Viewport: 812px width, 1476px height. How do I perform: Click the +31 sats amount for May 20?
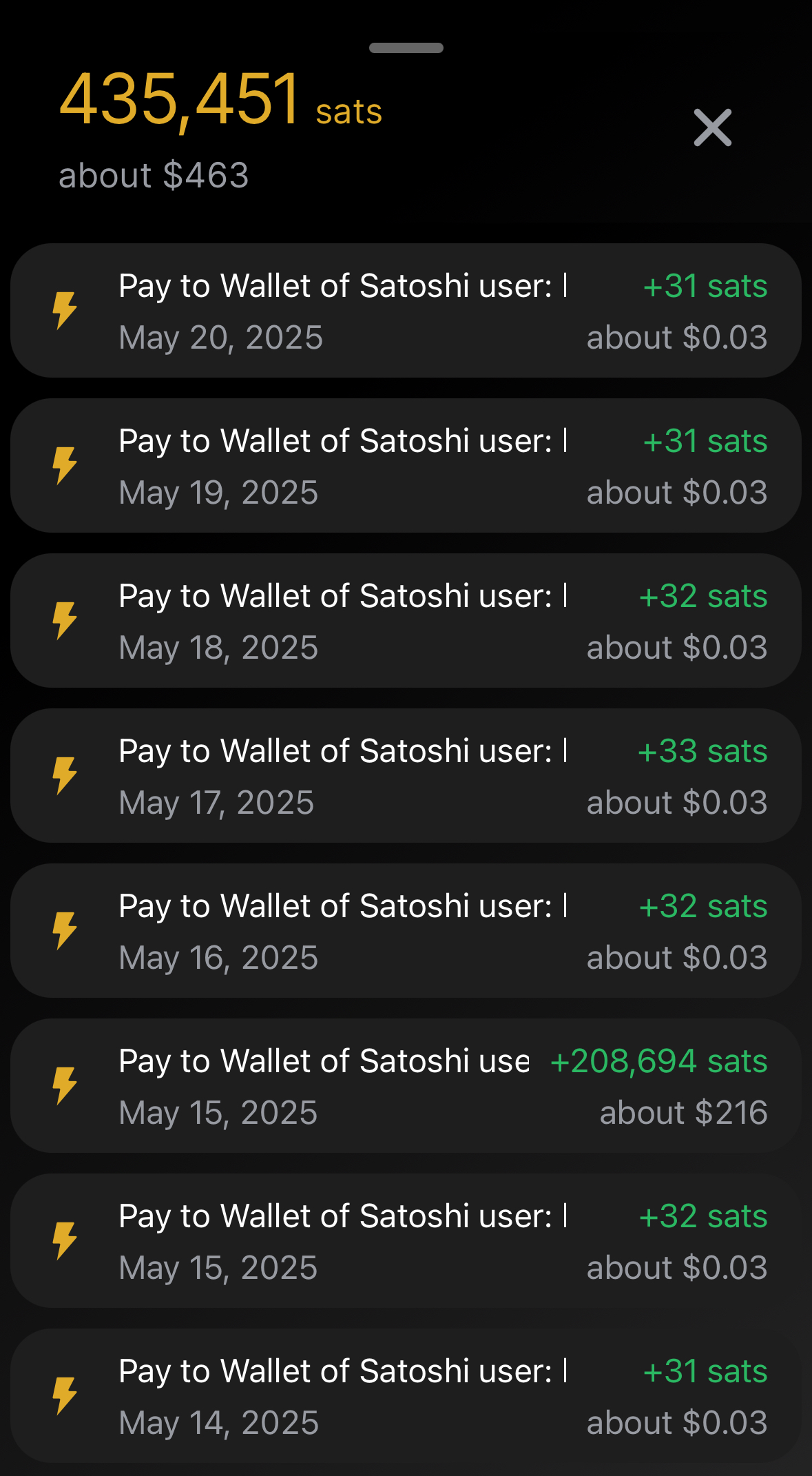click(x=705, y=286)
